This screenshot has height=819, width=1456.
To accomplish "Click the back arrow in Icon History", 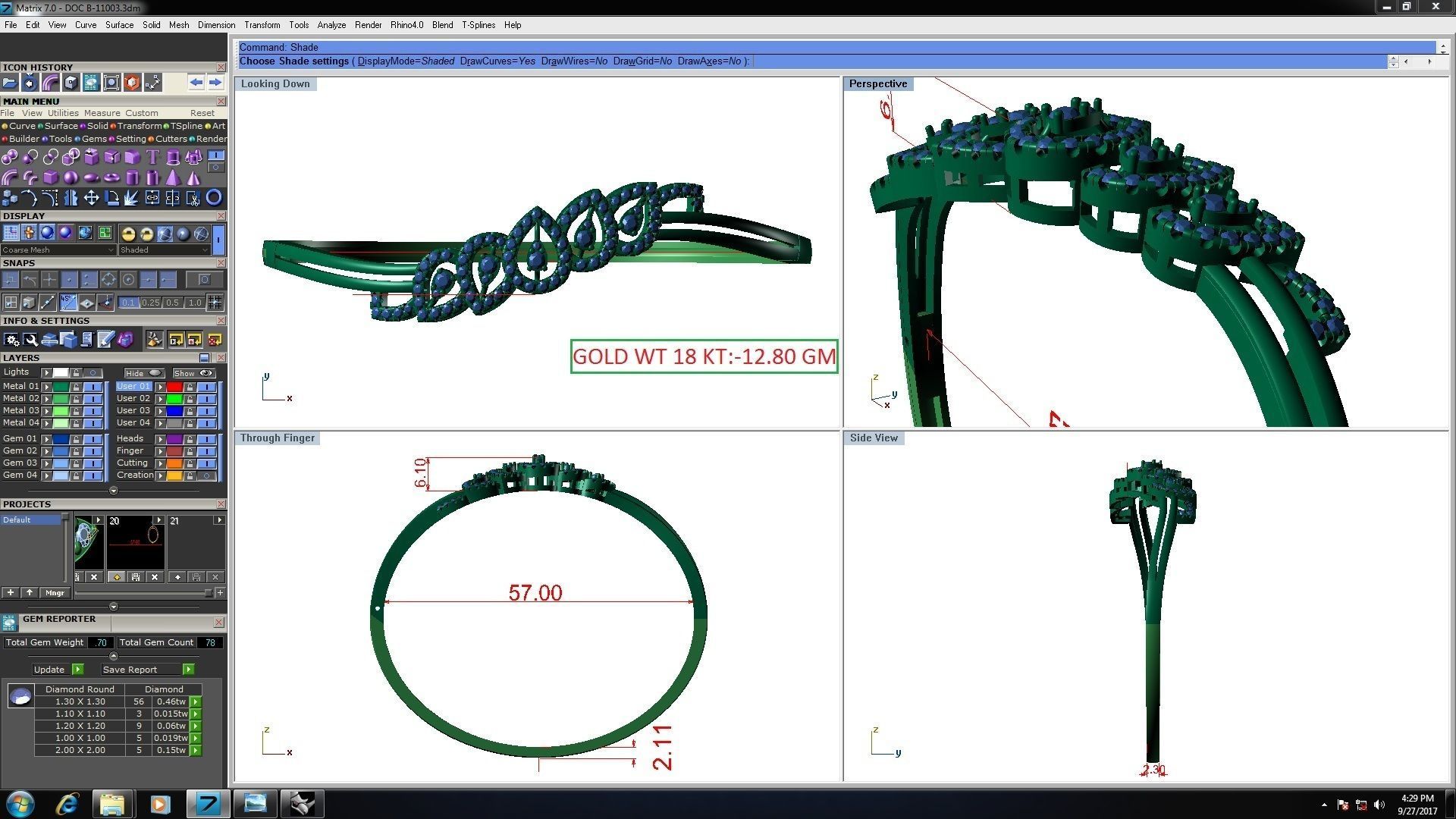I will coord(196,83).
